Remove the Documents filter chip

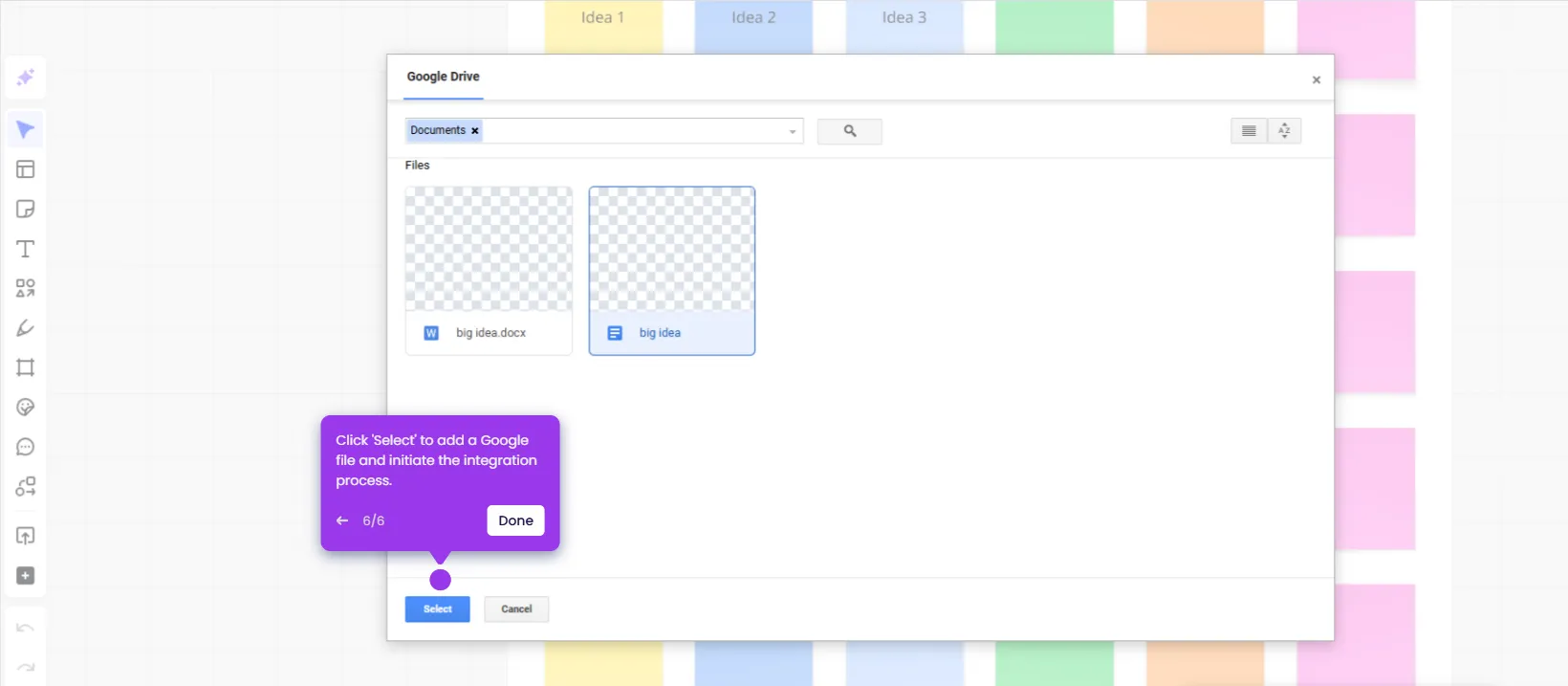click(475, 131)
